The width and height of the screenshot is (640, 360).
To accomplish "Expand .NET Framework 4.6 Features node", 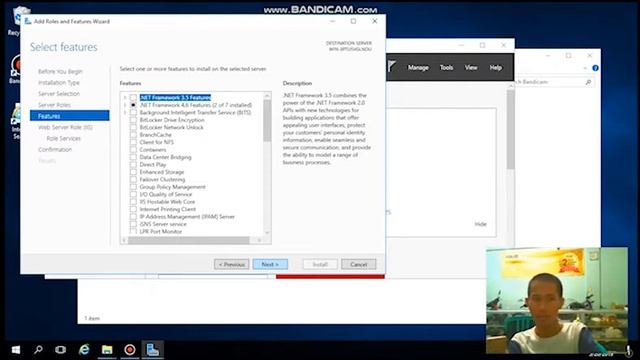I will [x=125, y=105].
